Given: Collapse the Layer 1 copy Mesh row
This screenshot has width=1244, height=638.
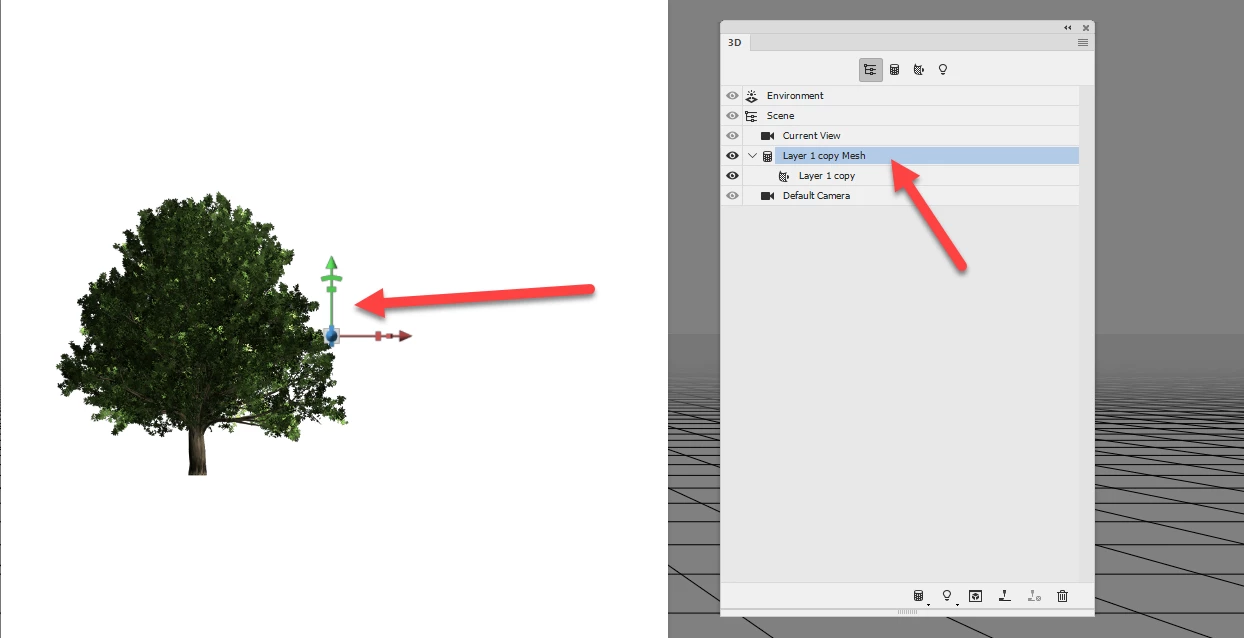Looking at the screenshot, I should pos(753,156).
